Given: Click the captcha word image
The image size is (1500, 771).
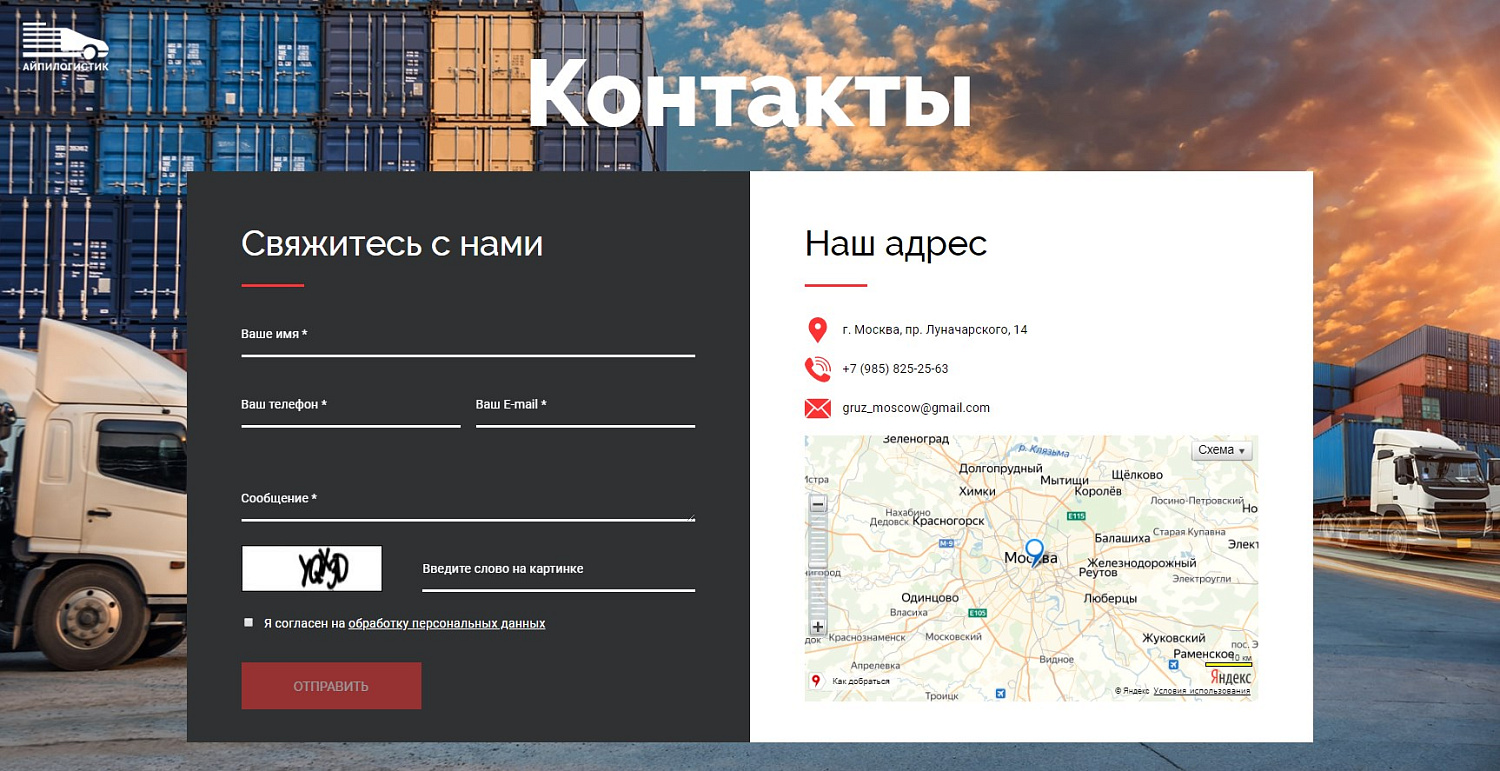Looking at the screenshot, I should point(311,568).
